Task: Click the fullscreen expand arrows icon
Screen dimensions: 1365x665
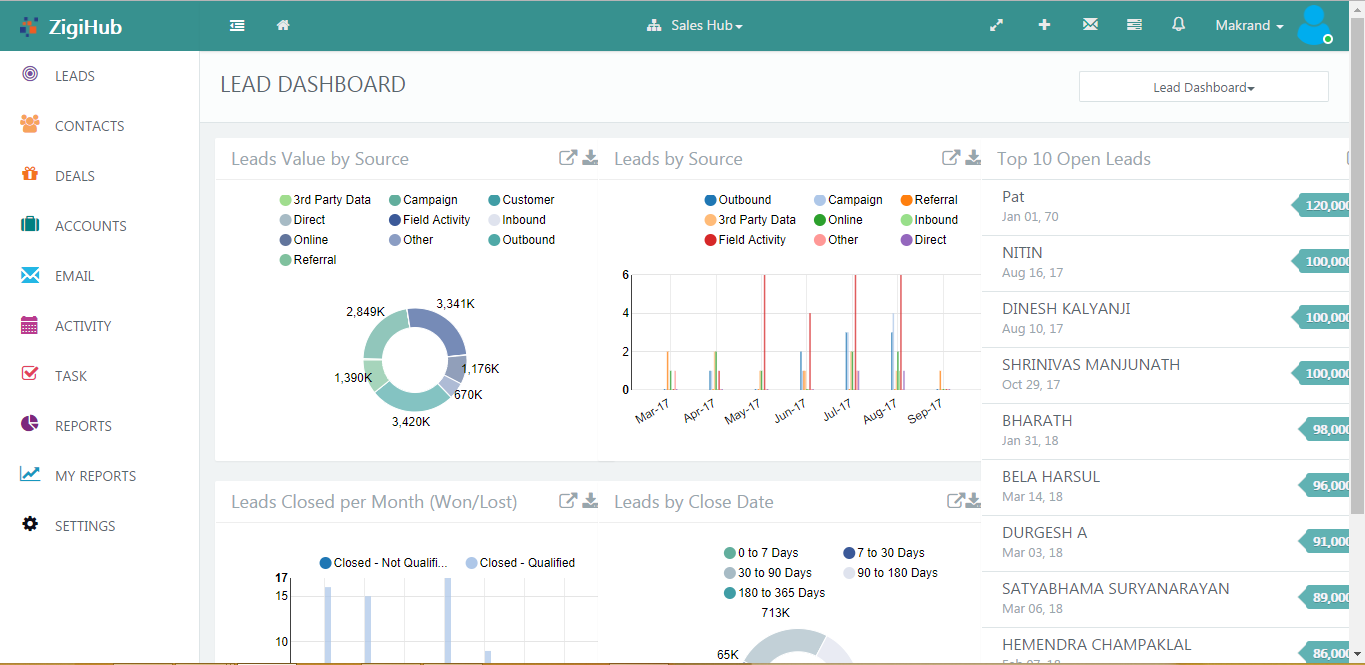Action: pyautogui.click(x=996, y=25)
